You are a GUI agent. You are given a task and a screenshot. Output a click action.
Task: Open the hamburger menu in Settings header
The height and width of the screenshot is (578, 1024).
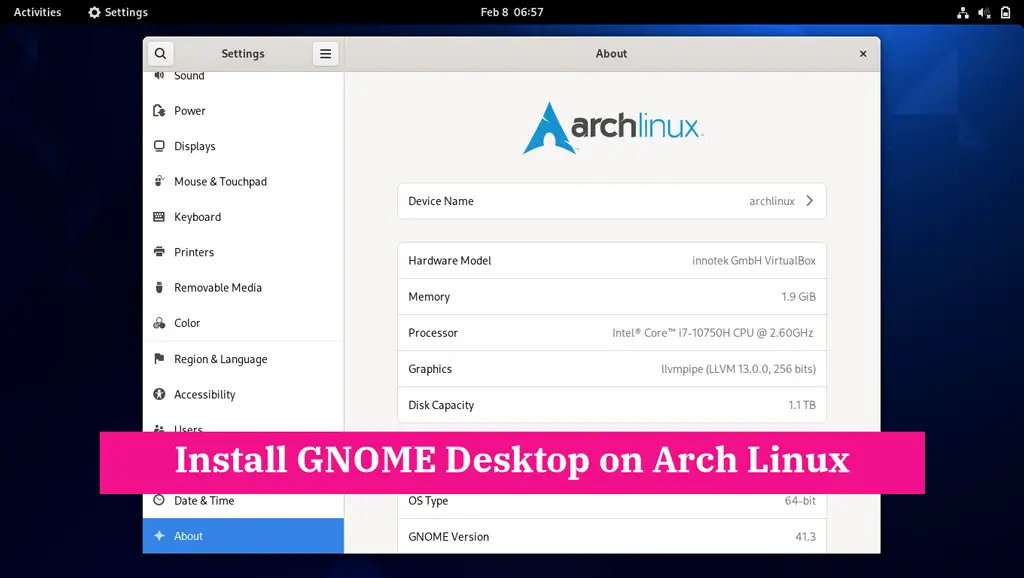pyautogui.click(x=325, y=53)
